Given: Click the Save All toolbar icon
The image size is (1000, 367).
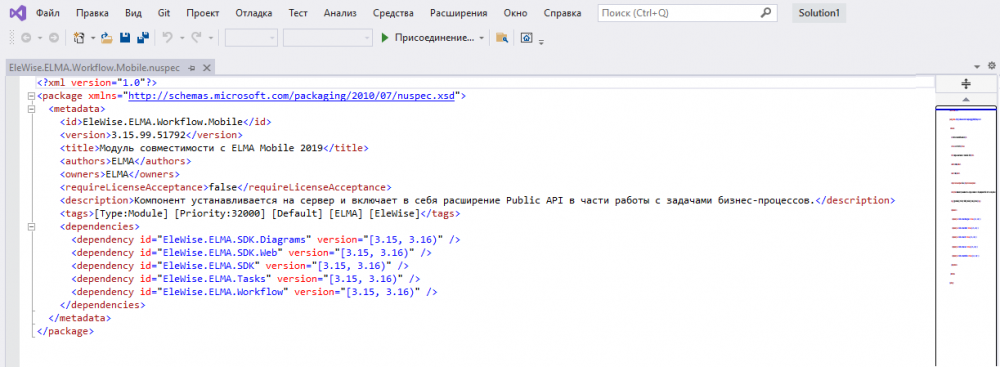Looking at the screenshot, I should click(x=143, y=38).
